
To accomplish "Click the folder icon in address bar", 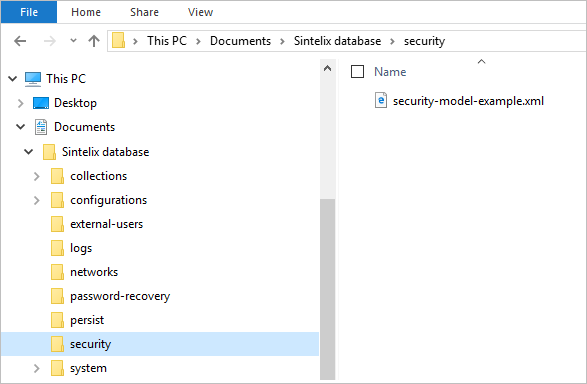I will tap(118, 40).
